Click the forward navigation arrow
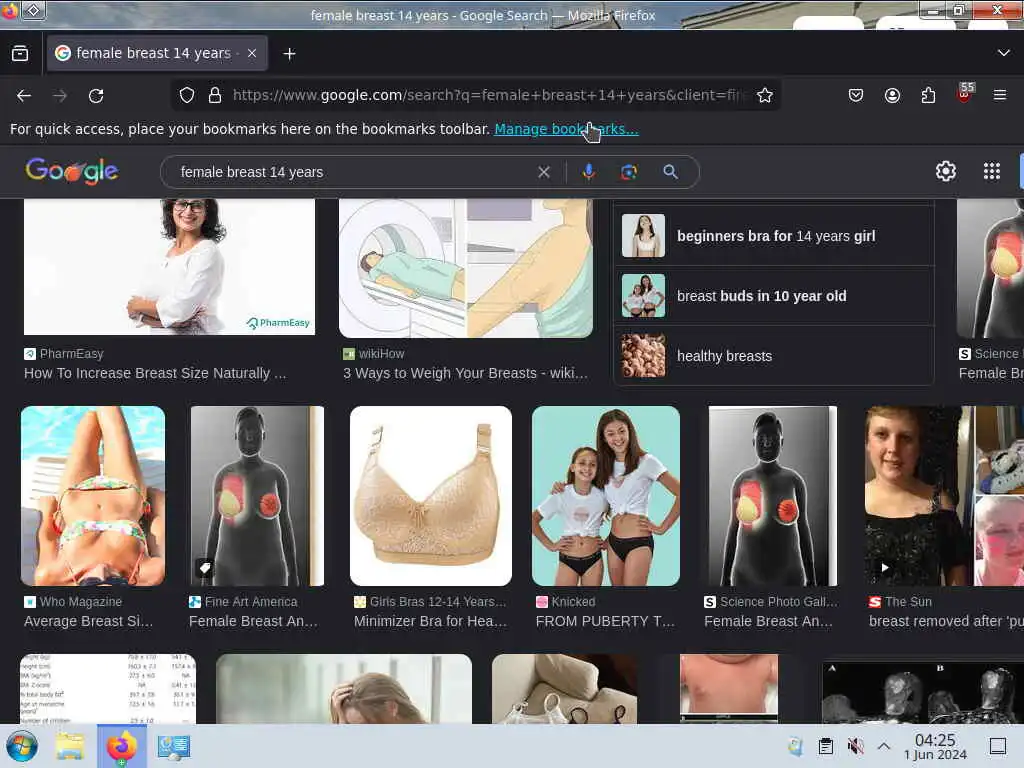1024x768 pixels. click(60, 96)
